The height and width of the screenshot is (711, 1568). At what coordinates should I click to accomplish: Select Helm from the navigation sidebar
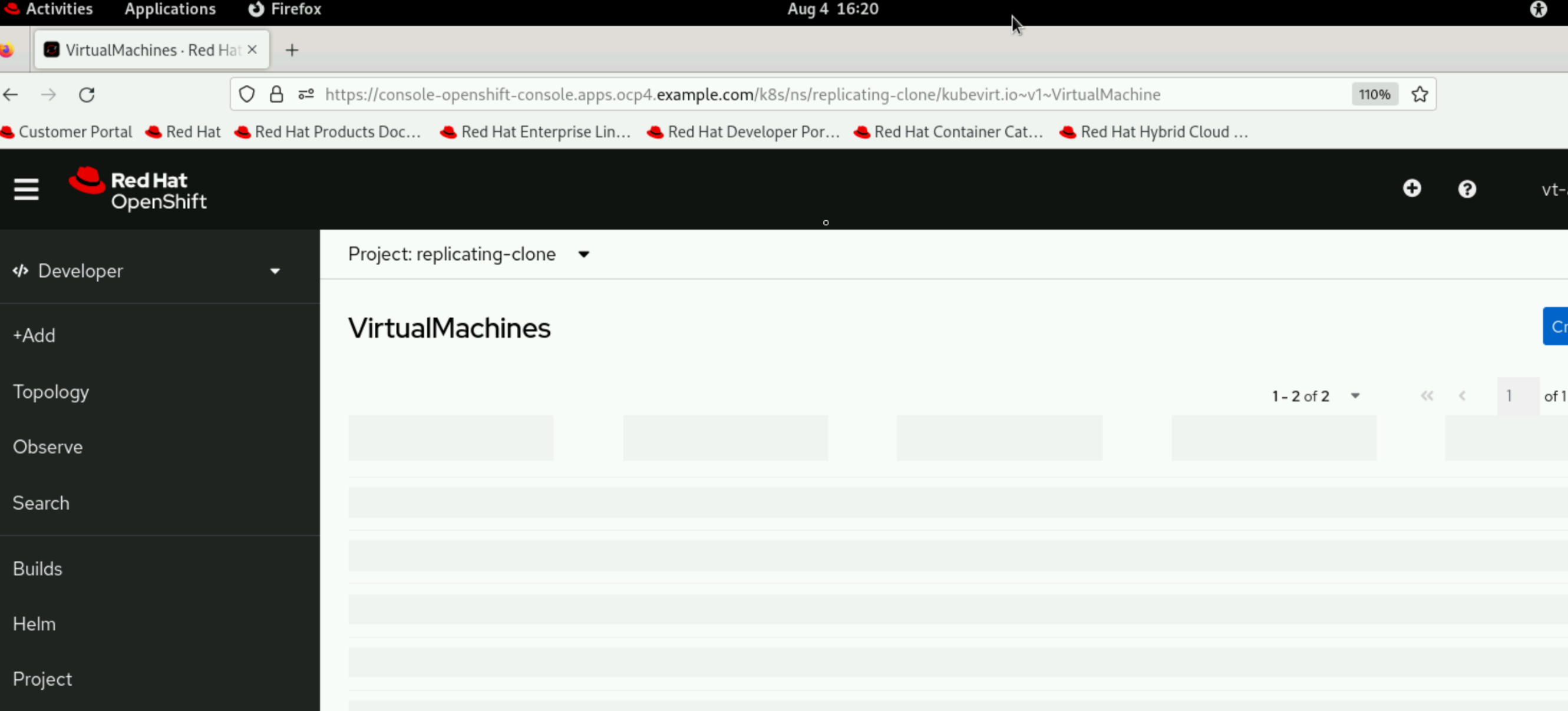point(34,624)
